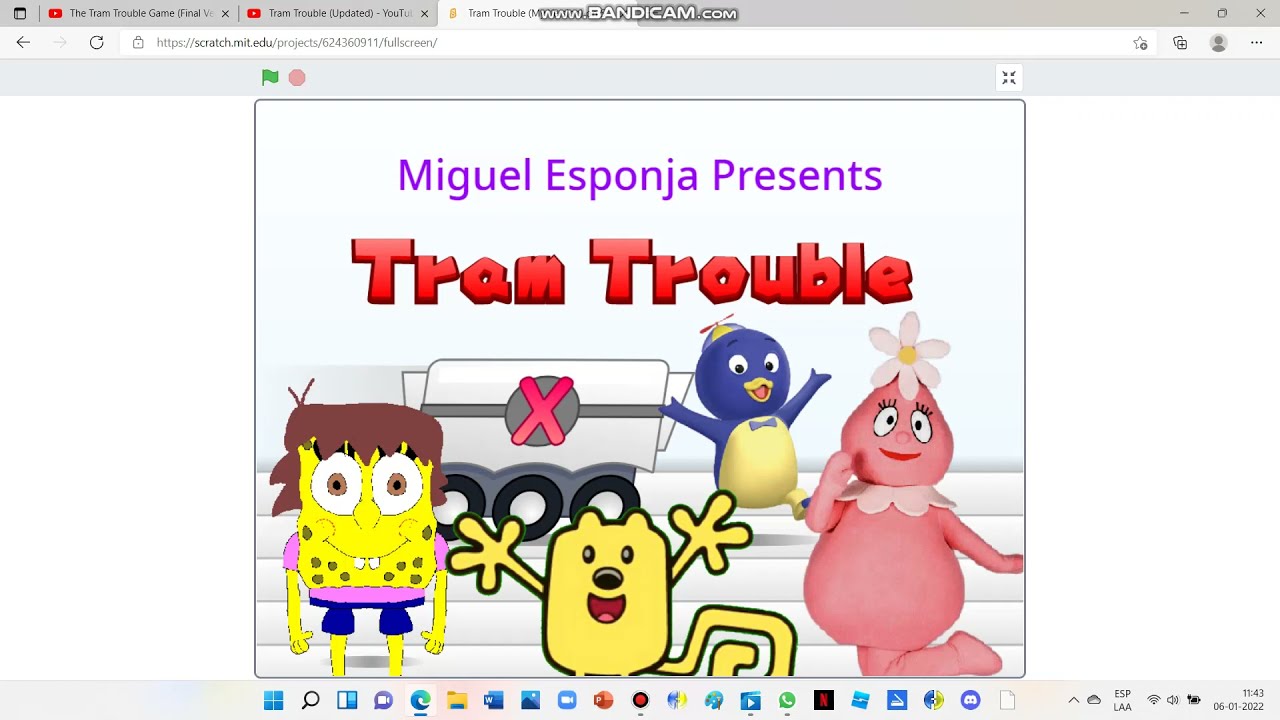Image resolution: width=1280 pixels, height=720 pixels.
Task: Open the Windows Start menu
Action: tap(274, 700)
